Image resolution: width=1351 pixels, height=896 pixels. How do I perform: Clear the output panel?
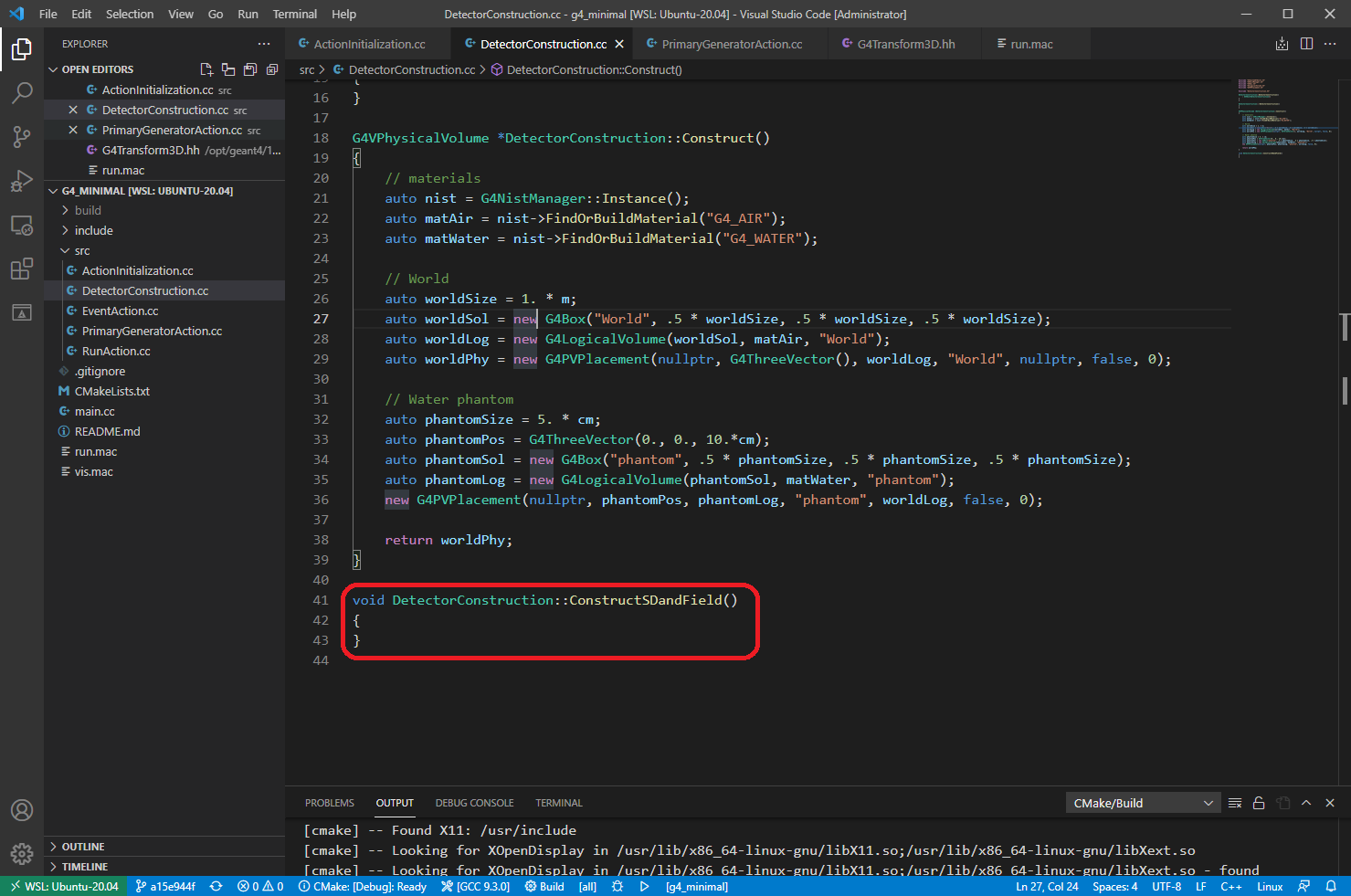click(1235, 803)
